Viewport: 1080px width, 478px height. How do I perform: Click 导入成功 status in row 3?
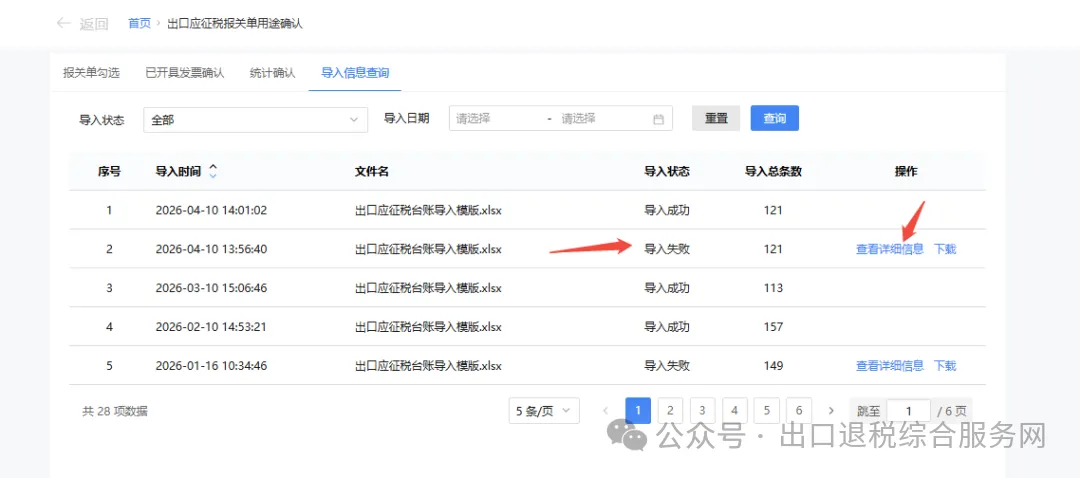pos(667,288)
